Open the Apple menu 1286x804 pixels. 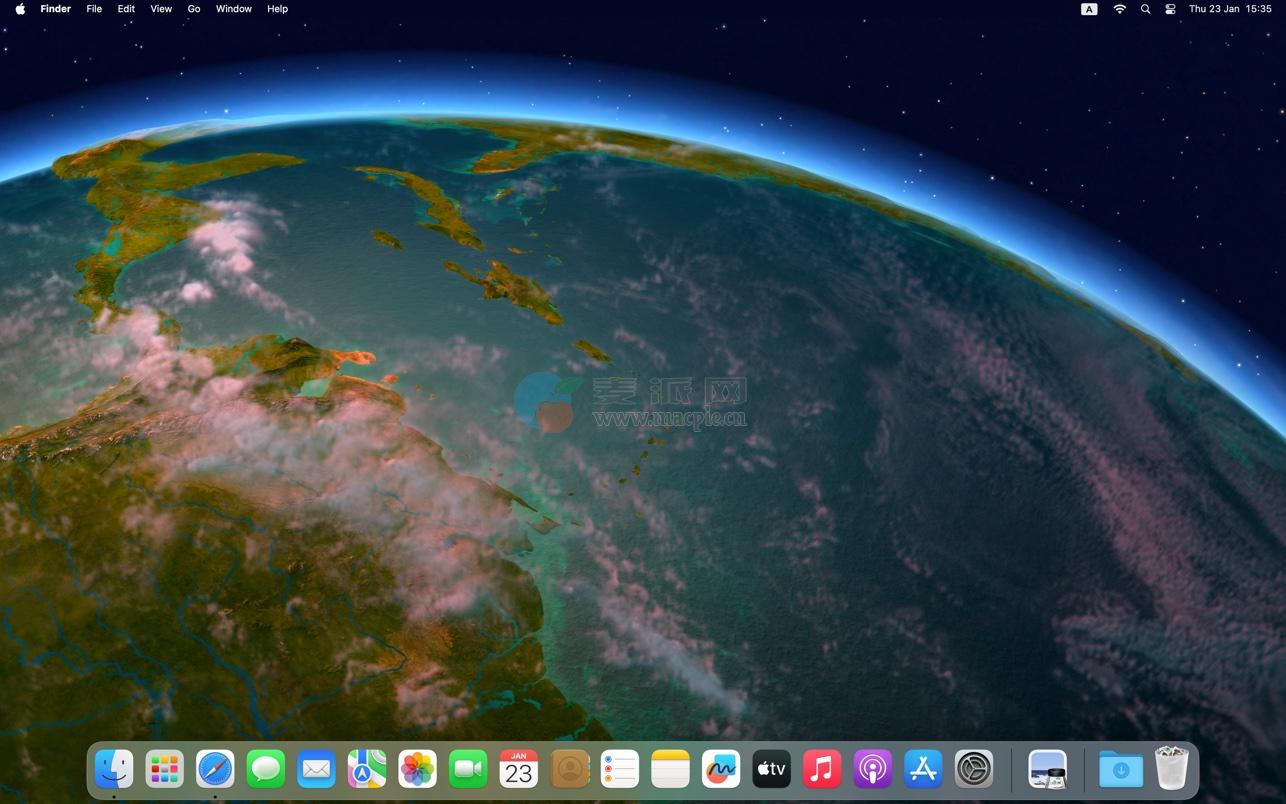[x=20, y=9]
